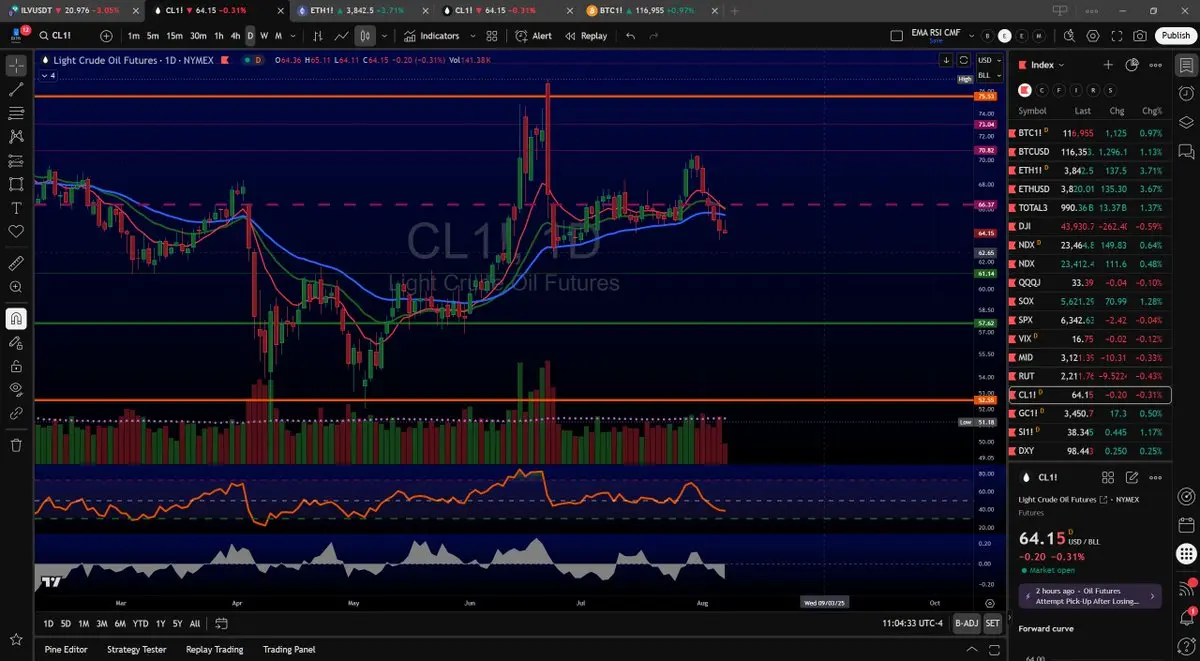This screenshot has width=1200, height=661.
Task: Open watchlist advanced view pie icon
Action: (x=1132, y=64)
